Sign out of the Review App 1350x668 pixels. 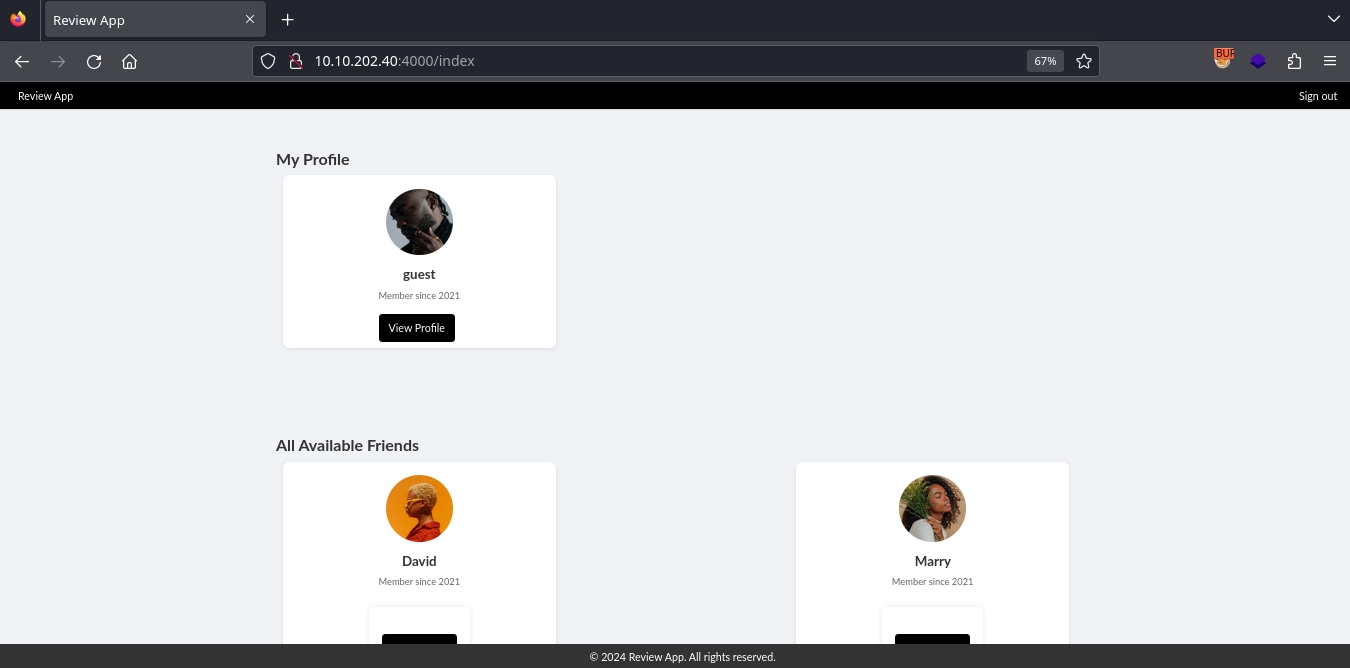point(1317,96)
